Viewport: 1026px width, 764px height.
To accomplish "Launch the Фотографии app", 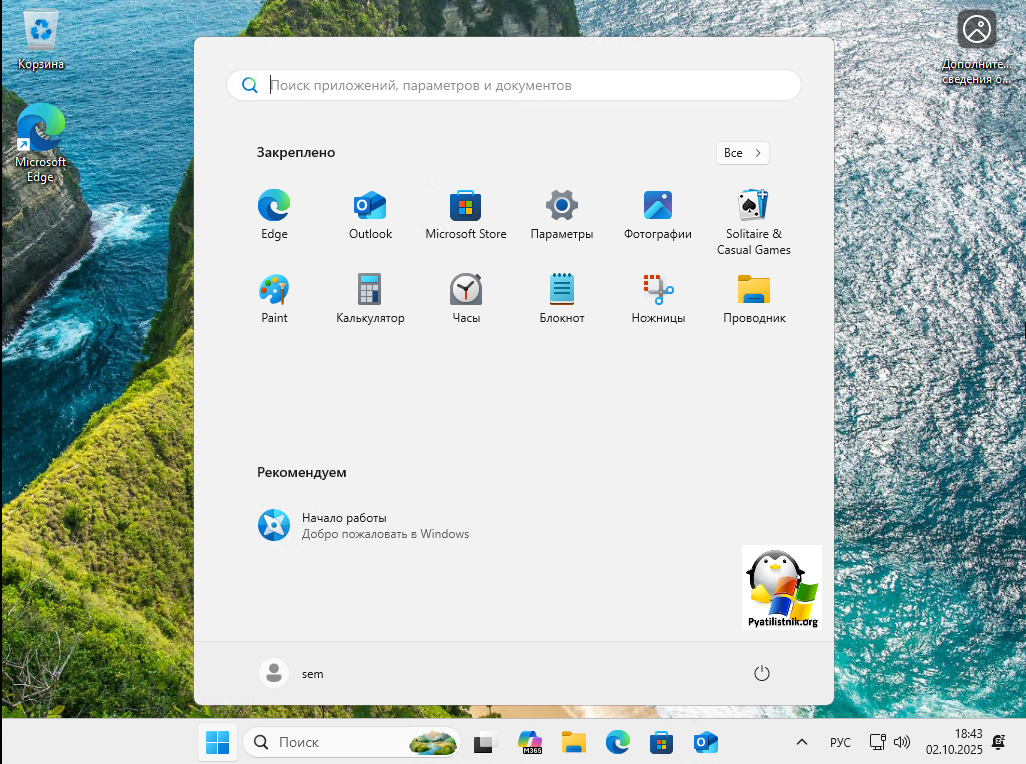I will pyautogui.click(x=658, y=206).
